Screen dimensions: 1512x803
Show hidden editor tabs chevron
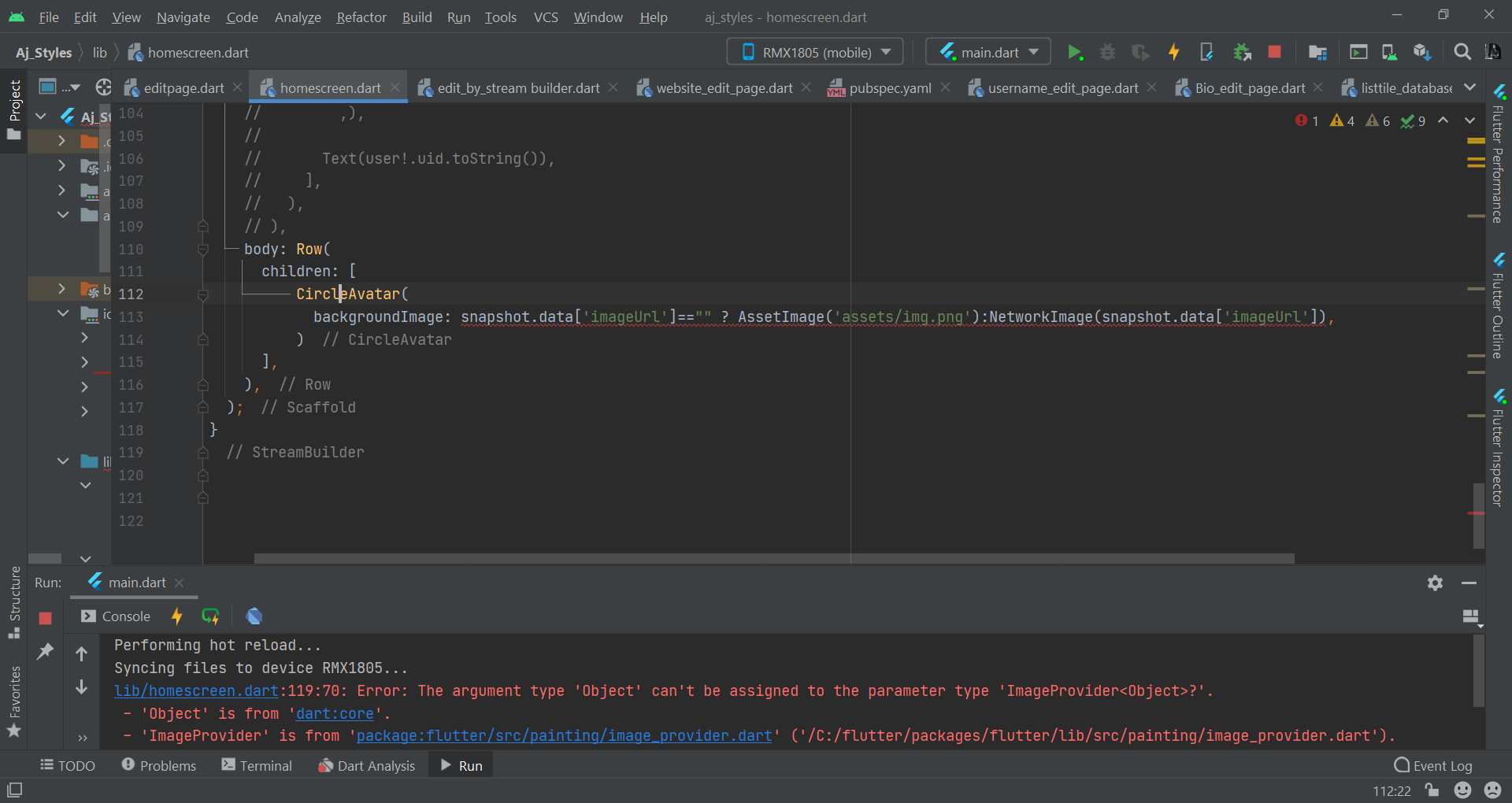point(1469,87)
